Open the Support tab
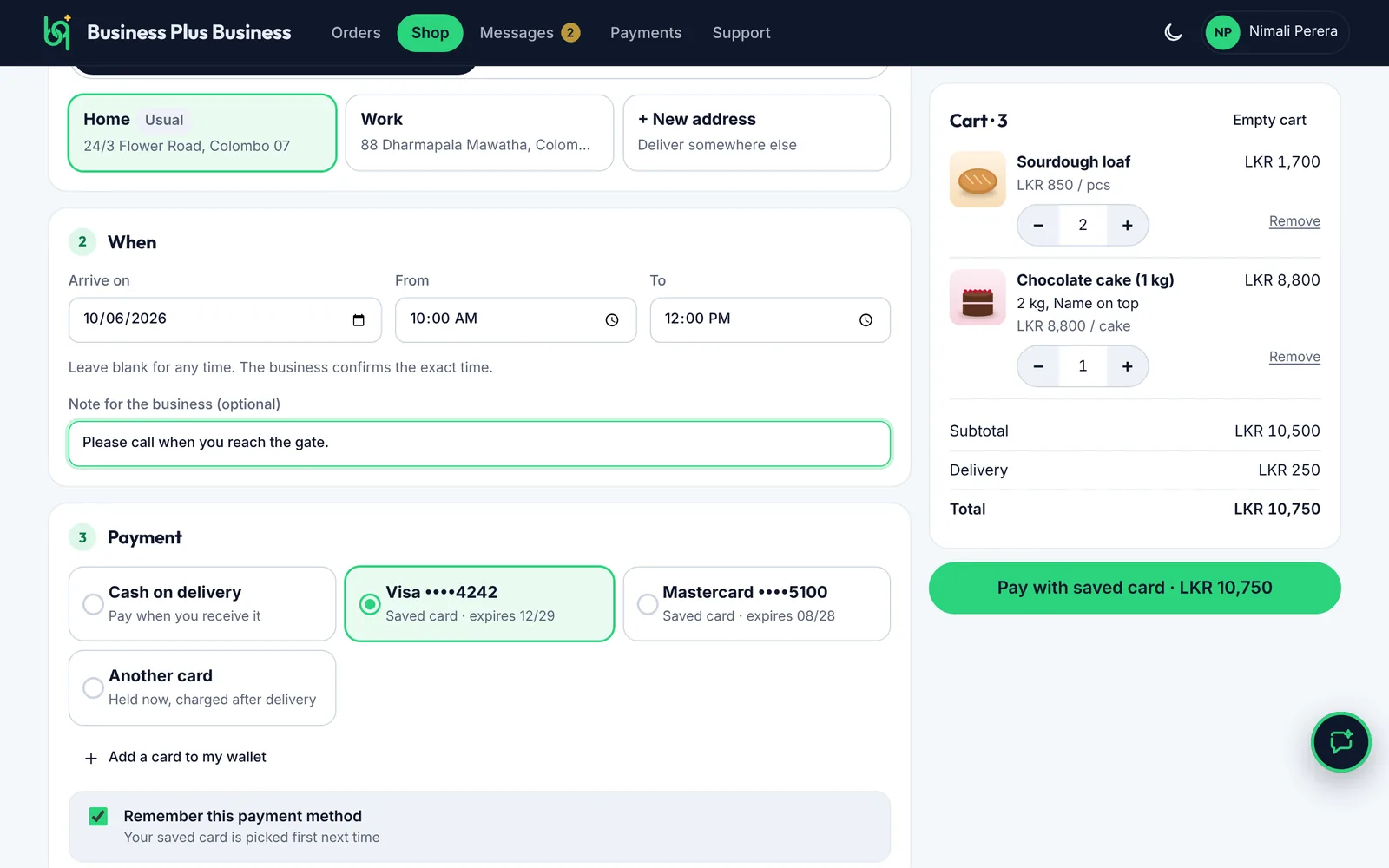The height and width of the screenshot is (868, 1389). click(x=741, y=33)
